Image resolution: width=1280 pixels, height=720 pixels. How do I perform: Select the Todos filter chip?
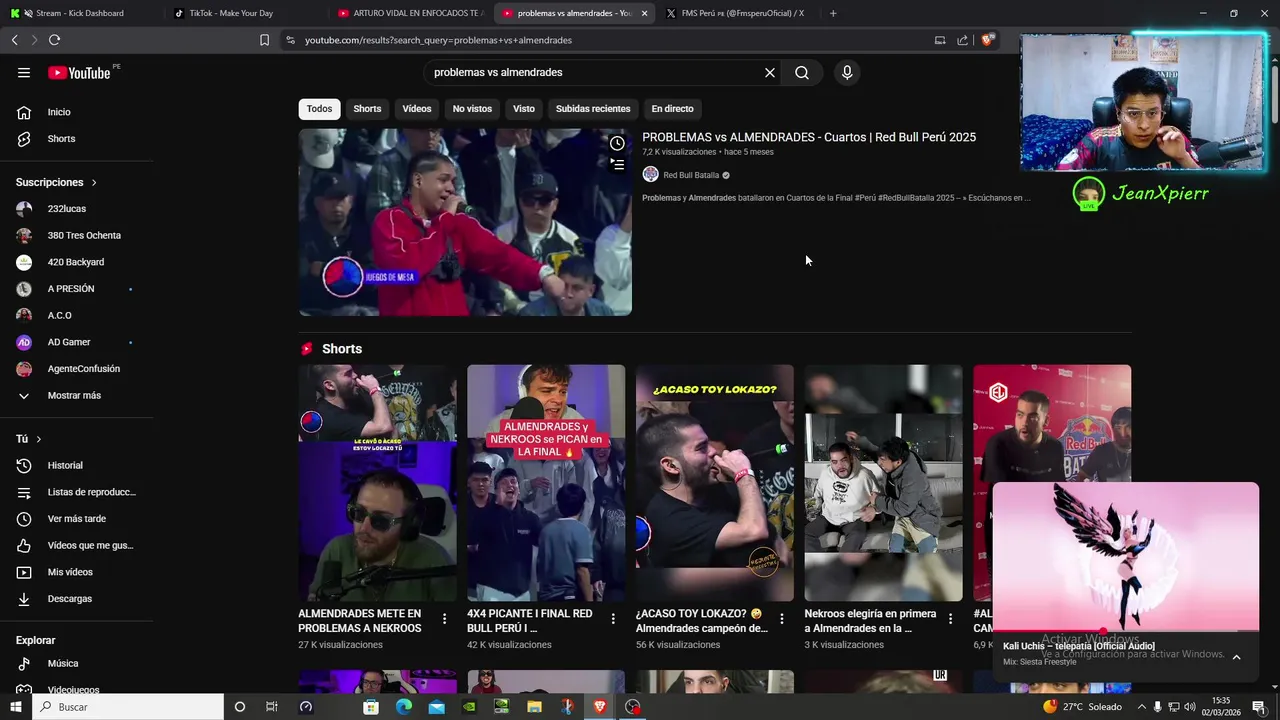tap(319, 109)
